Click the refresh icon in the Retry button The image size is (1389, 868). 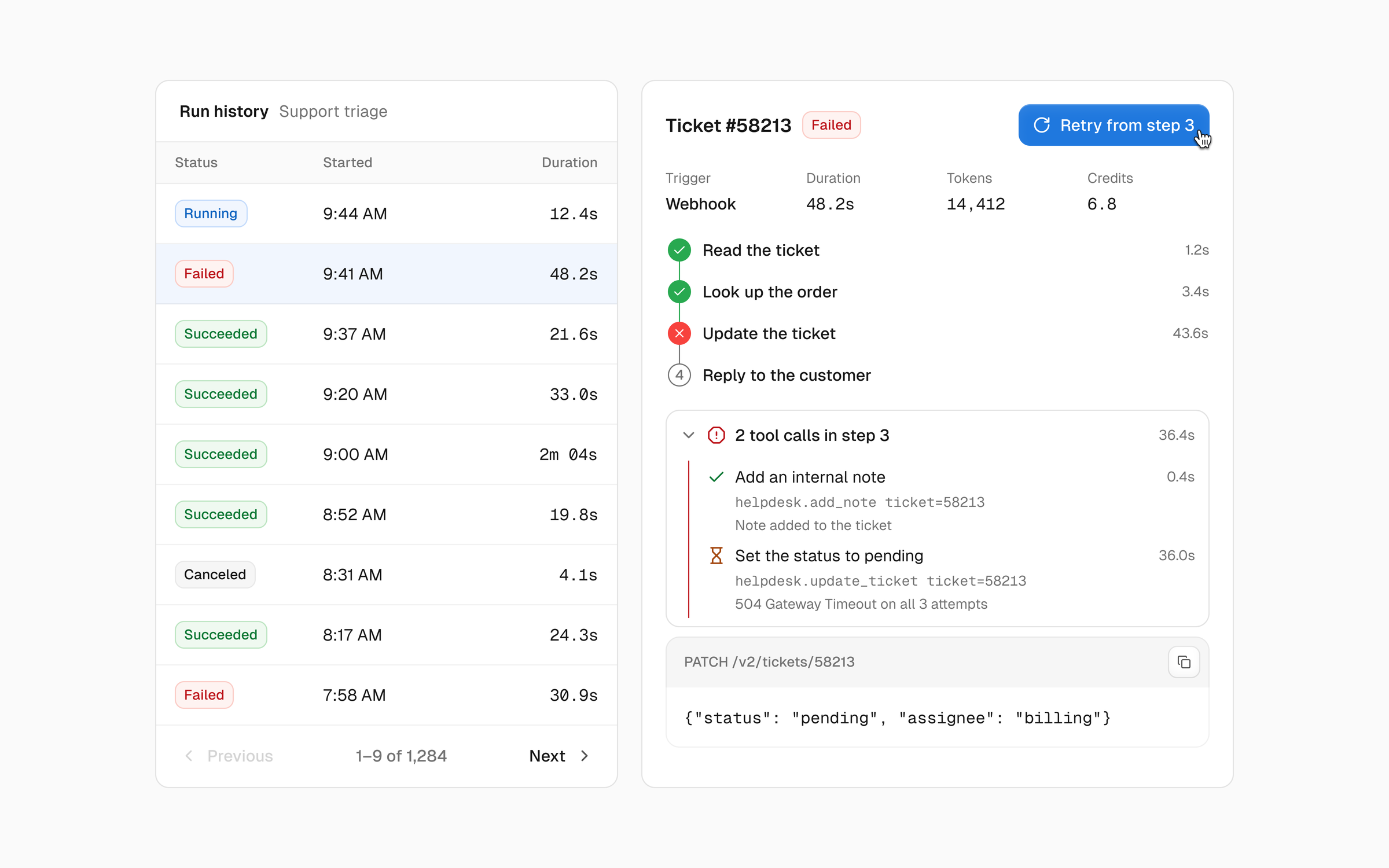pos(1042,125)
